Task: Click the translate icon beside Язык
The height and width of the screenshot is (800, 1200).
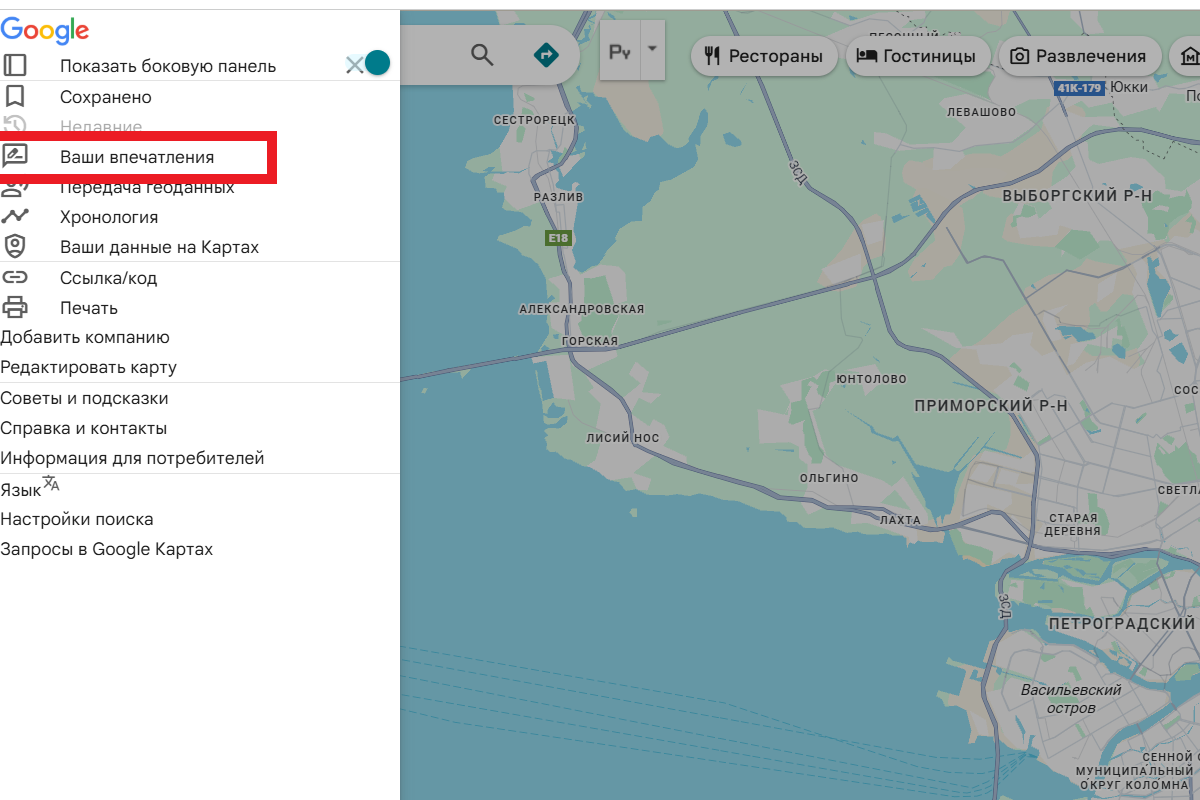Action: click(48, 481)
